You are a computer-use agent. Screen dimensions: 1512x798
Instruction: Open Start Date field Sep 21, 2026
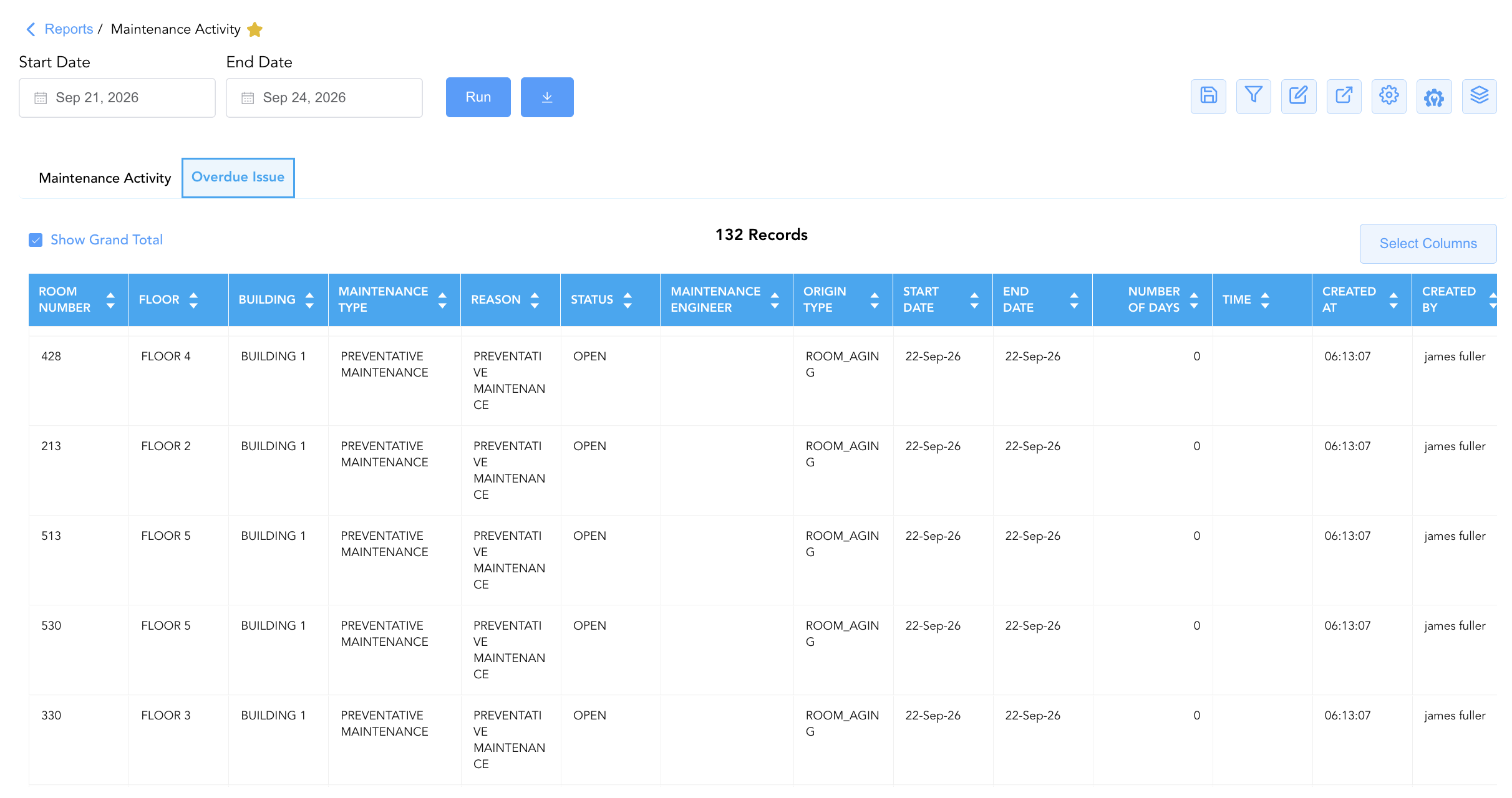coord(117,98)
